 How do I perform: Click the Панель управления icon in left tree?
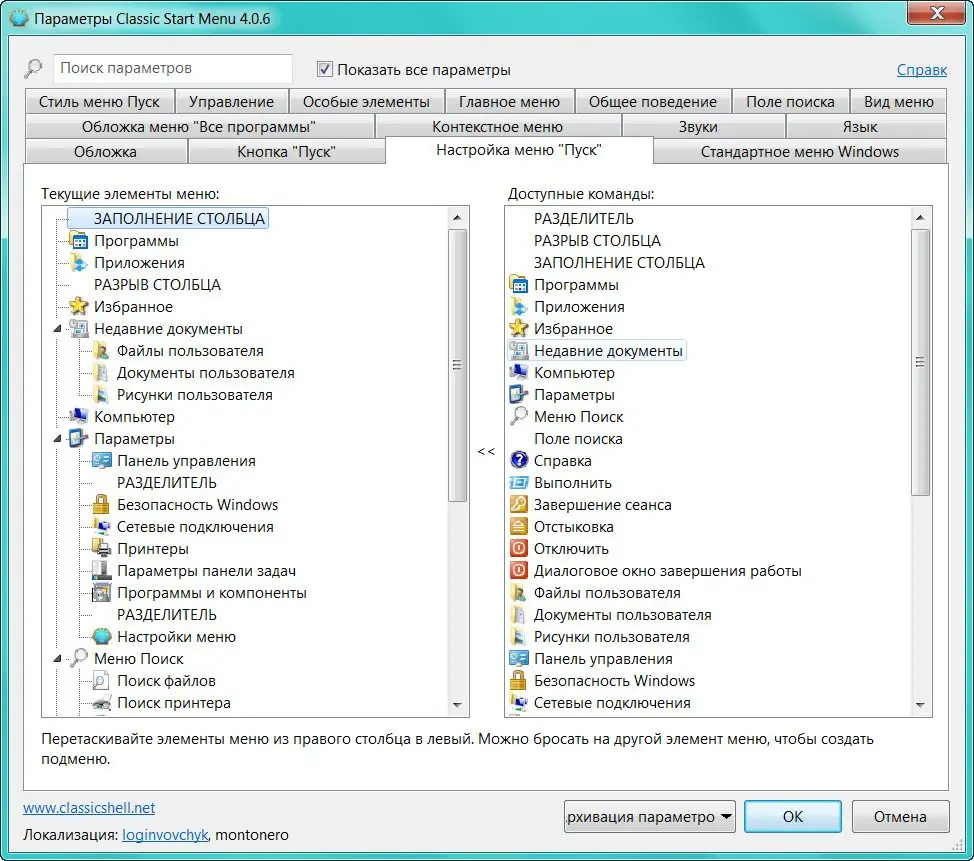102,460
